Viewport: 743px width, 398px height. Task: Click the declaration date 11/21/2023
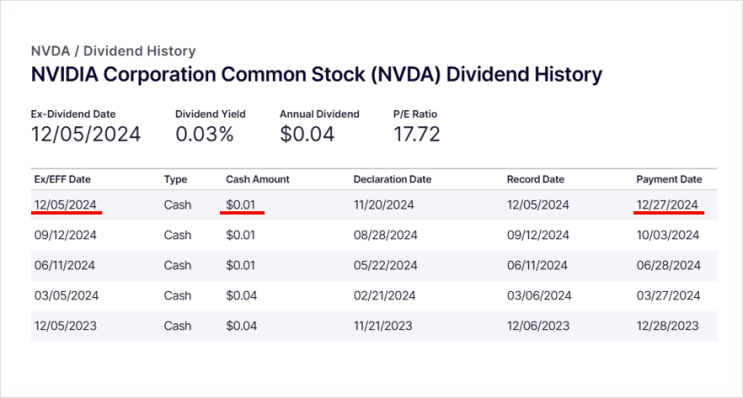(x=383, y=326)
